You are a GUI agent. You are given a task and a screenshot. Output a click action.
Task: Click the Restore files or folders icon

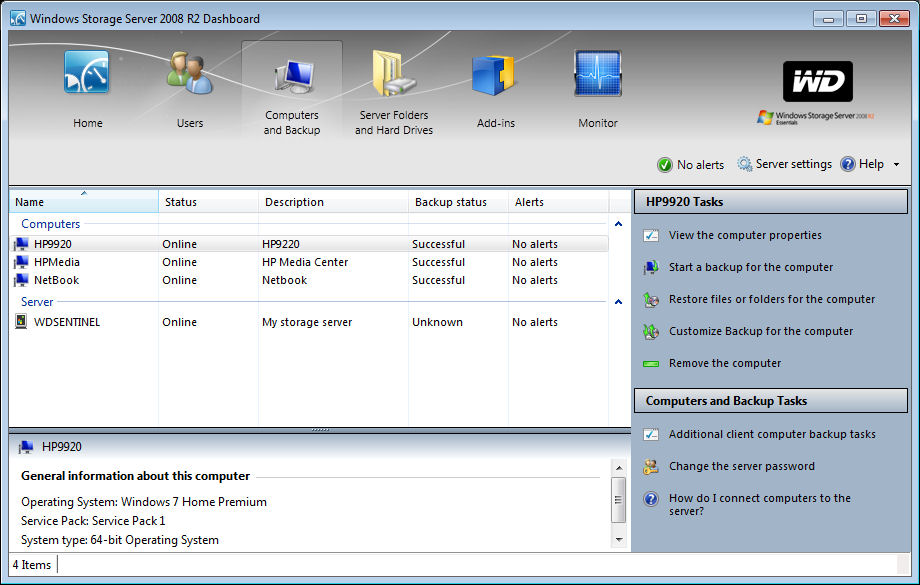tap(651, 299)
